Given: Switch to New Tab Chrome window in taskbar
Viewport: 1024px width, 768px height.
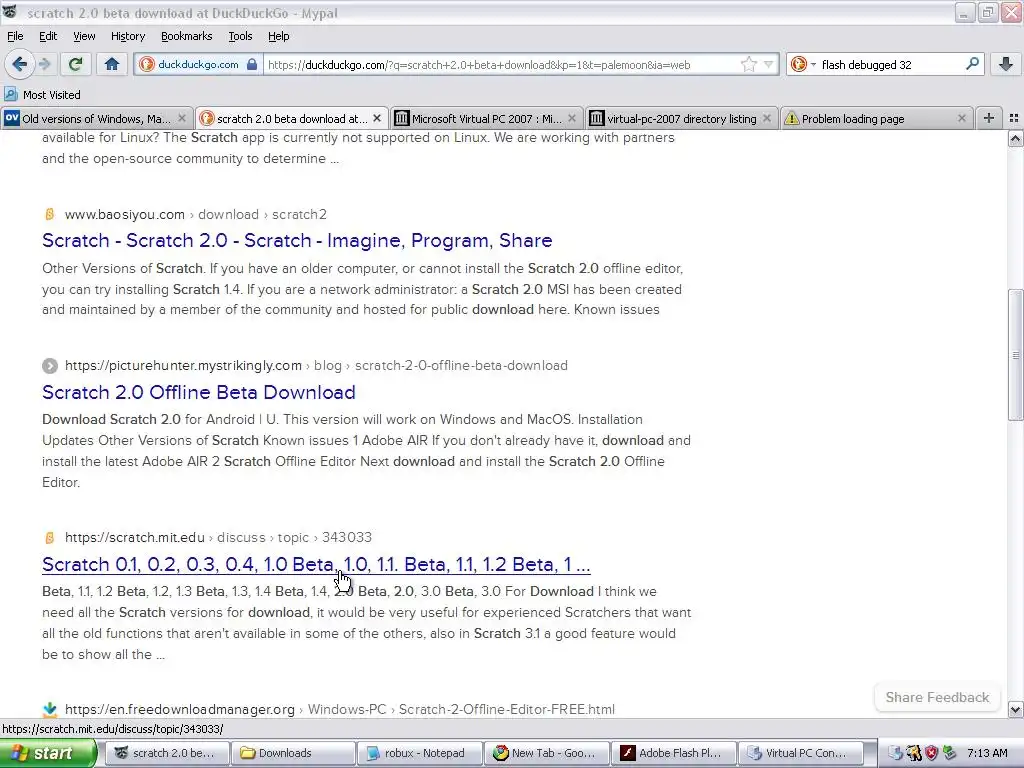Looking at the screenshot, I should 547,753.
